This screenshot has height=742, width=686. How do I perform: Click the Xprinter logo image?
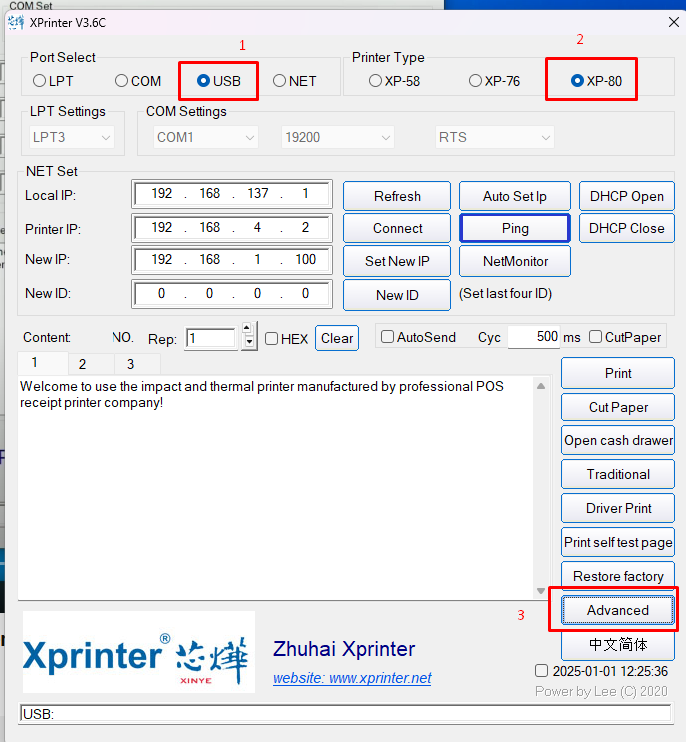pos(139,652)
